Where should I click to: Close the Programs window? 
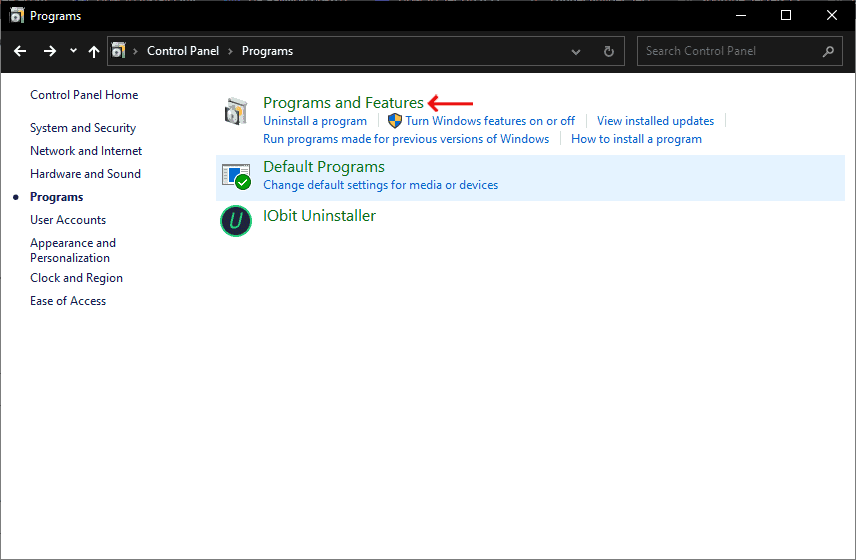point(831,15)
